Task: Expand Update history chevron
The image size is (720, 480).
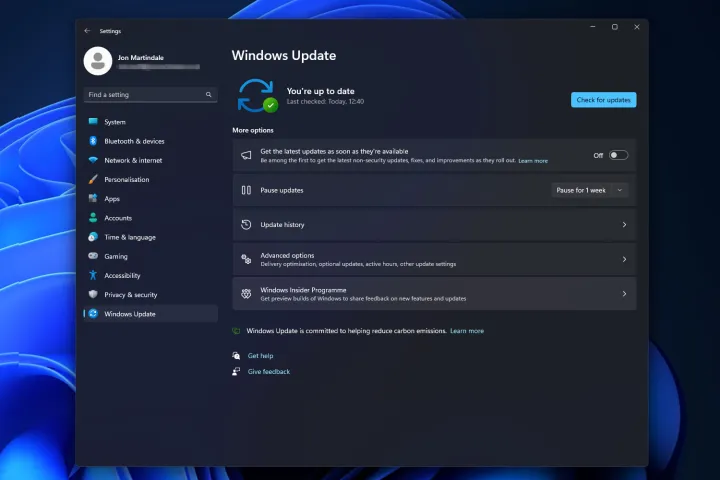Action: pyautogui.click(x=624, y=225)
